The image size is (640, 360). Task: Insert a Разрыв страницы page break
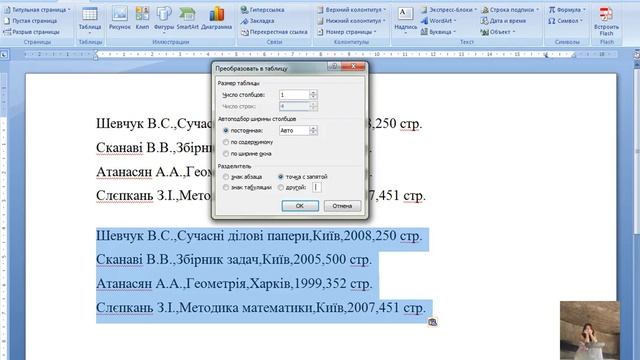(x=32, y=32)
